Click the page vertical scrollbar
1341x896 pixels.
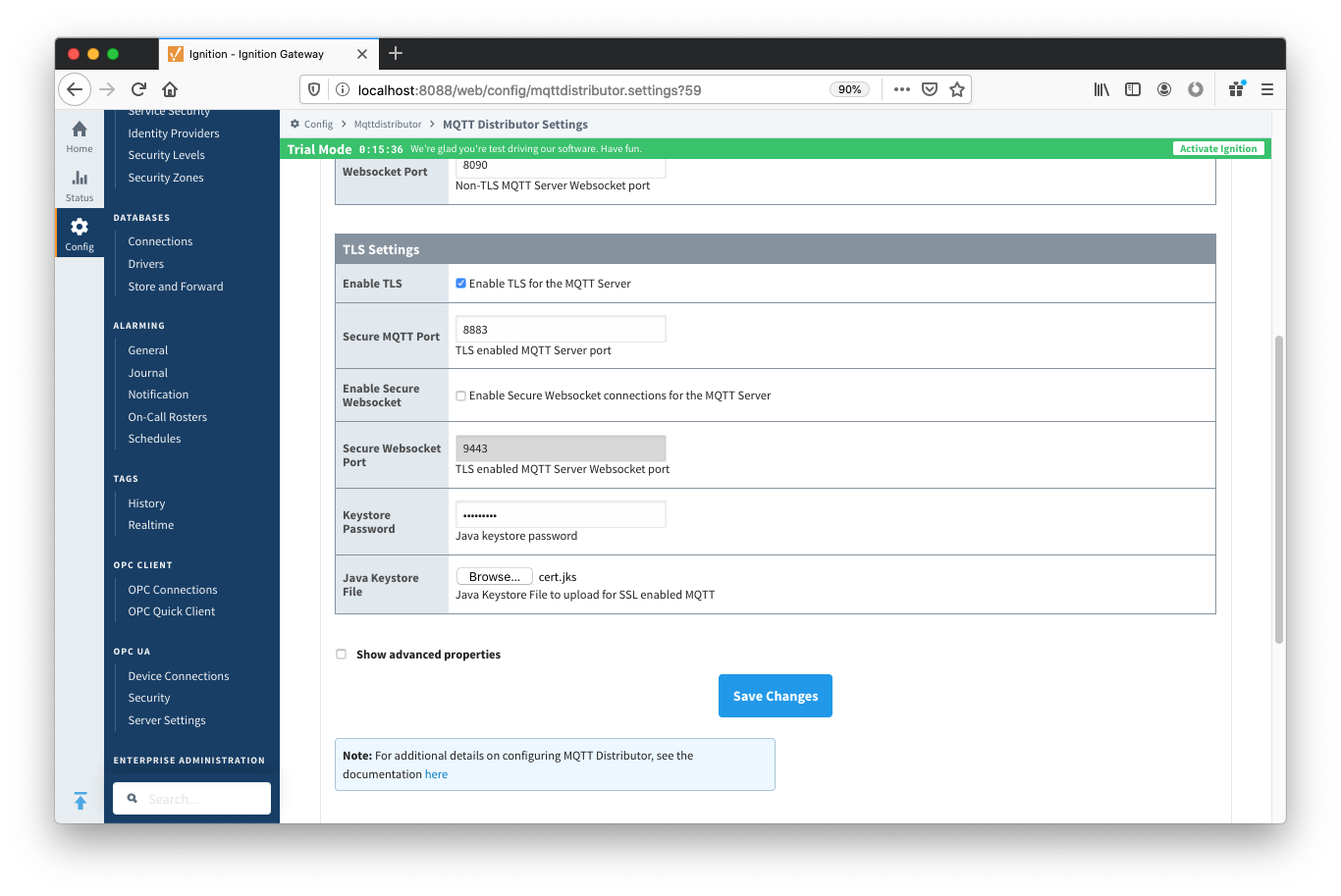click(x=1279, y=490)
